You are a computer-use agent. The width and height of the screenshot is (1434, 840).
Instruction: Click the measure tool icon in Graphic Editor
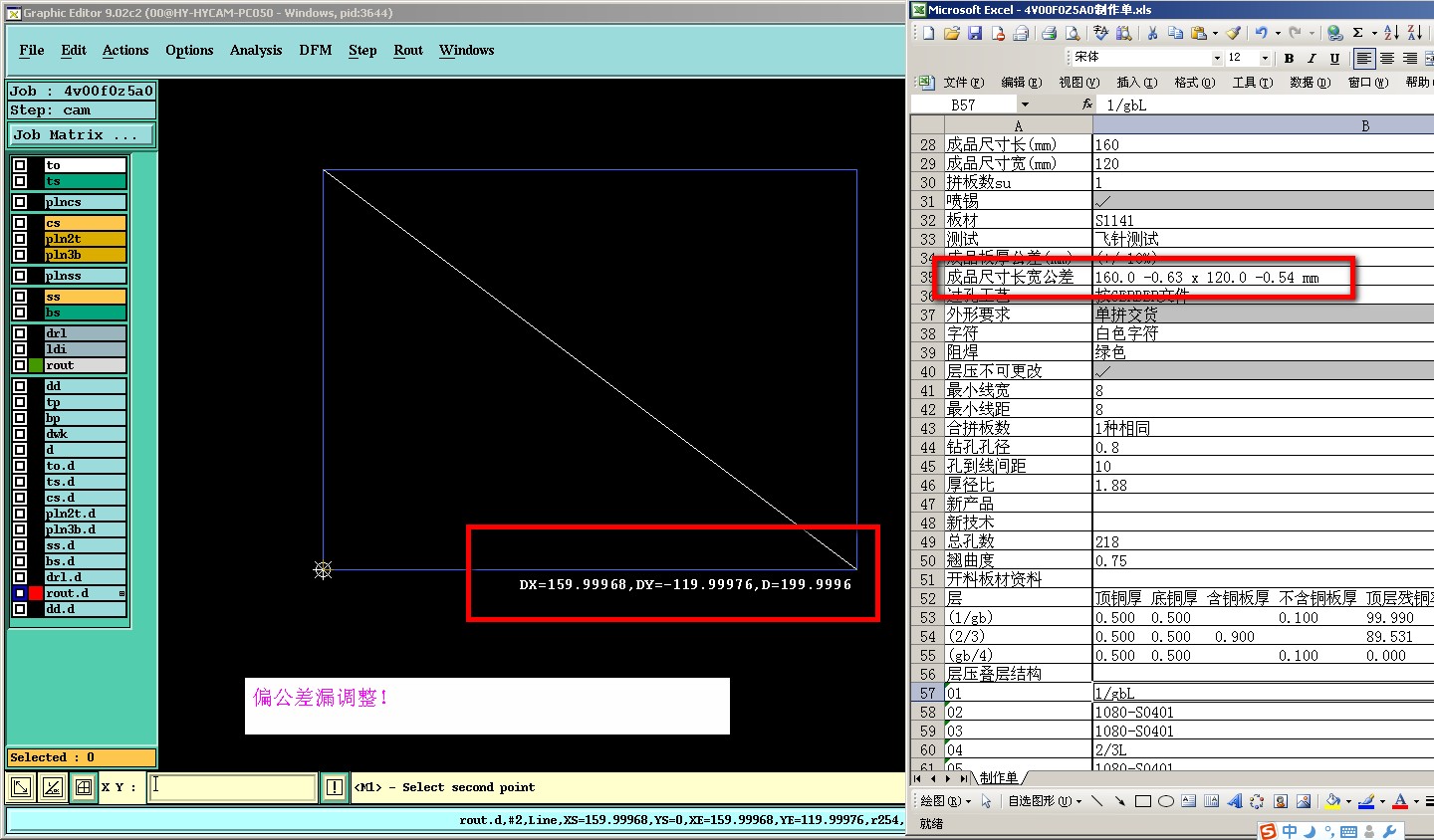(x=21, y=787)
